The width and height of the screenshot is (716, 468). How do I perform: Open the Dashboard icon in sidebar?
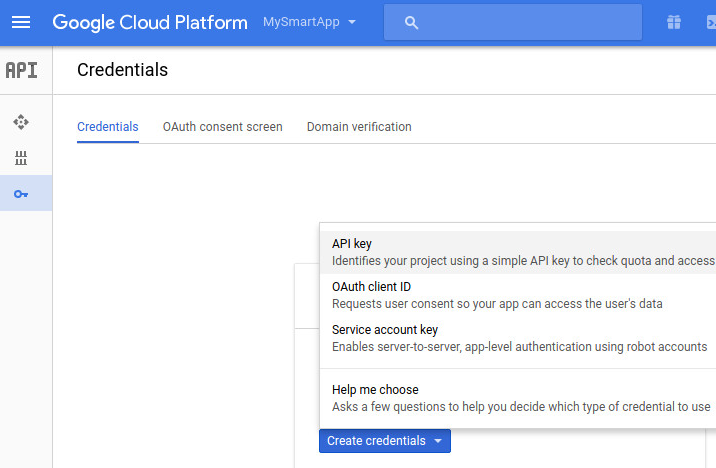coord(21,122)
